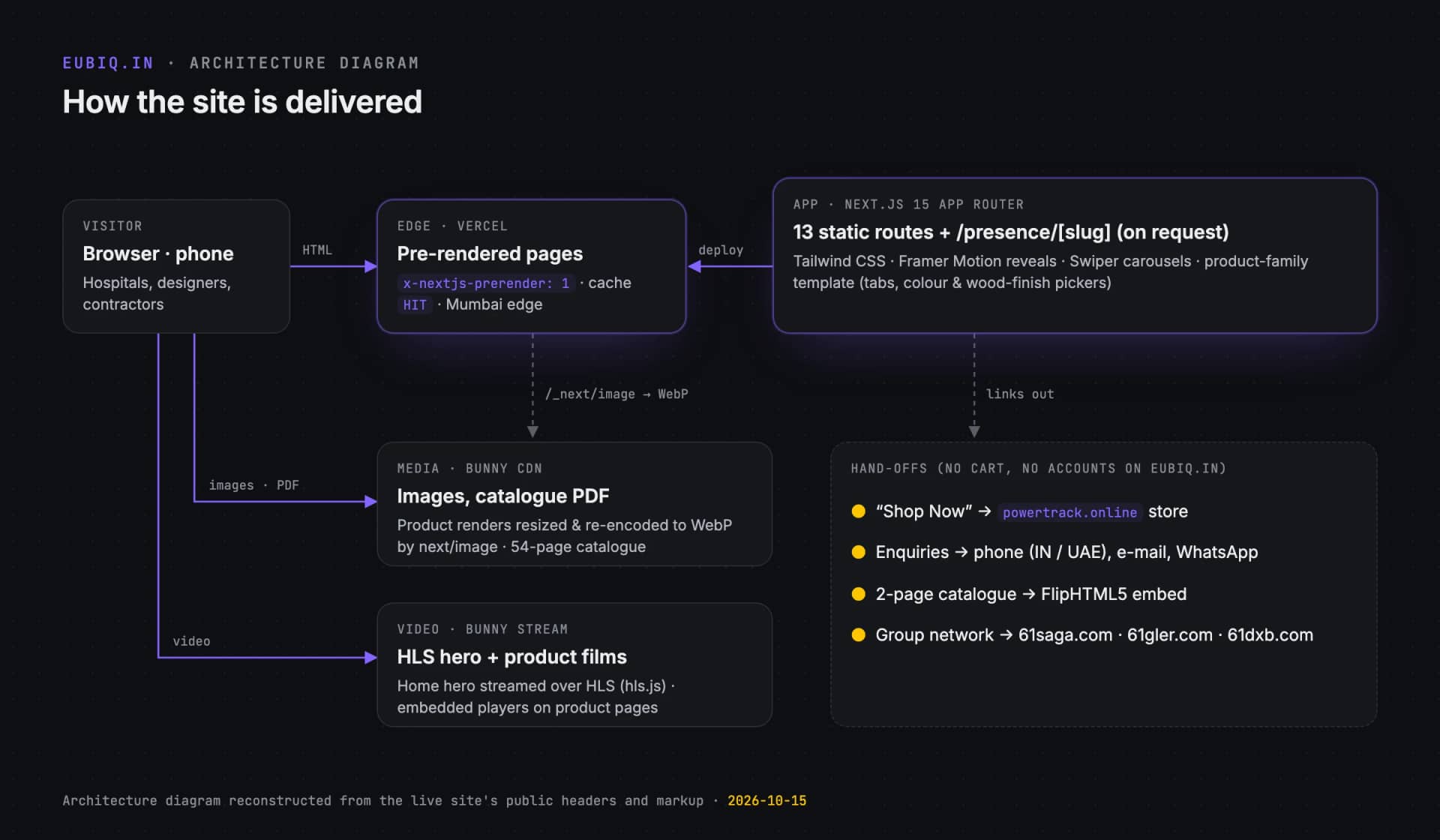Click 'Hospitals, designers, contractors' description

[157, 293]
